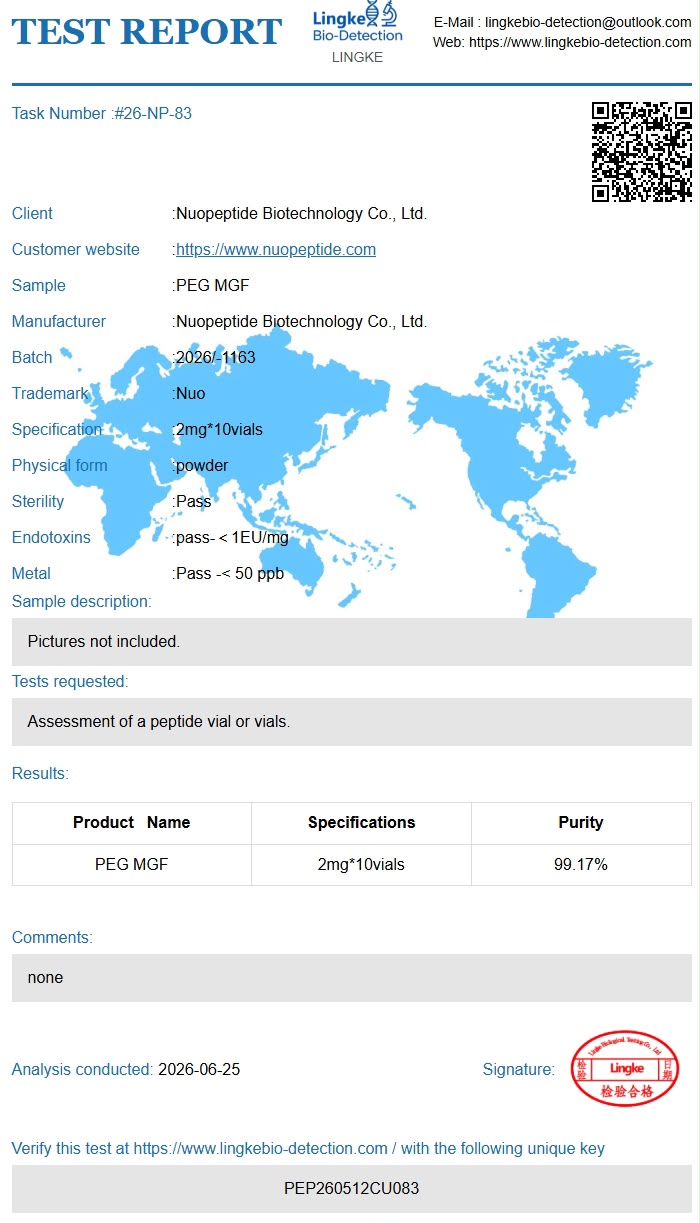This screenshot has width=700, height=1223.
Task: Click the Purity column header
Action: point(581,823)
